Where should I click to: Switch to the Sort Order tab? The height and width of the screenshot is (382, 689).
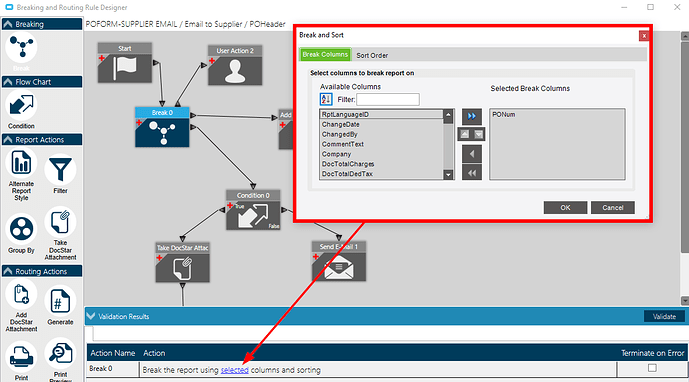tap(372, 55)
